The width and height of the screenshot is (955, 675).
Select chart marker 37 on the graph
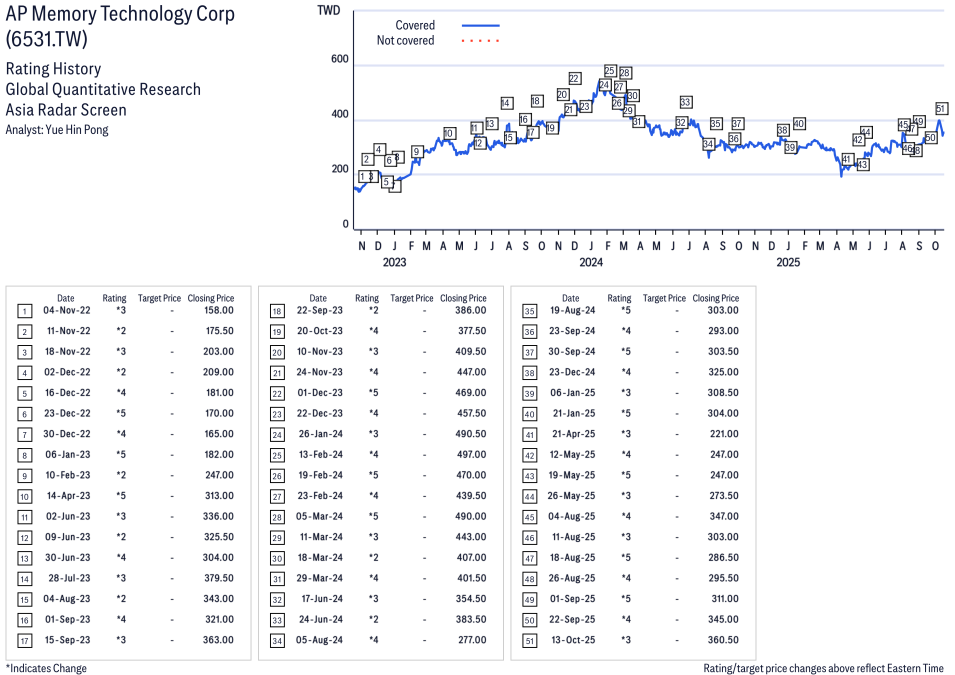[x=738, y=123]
